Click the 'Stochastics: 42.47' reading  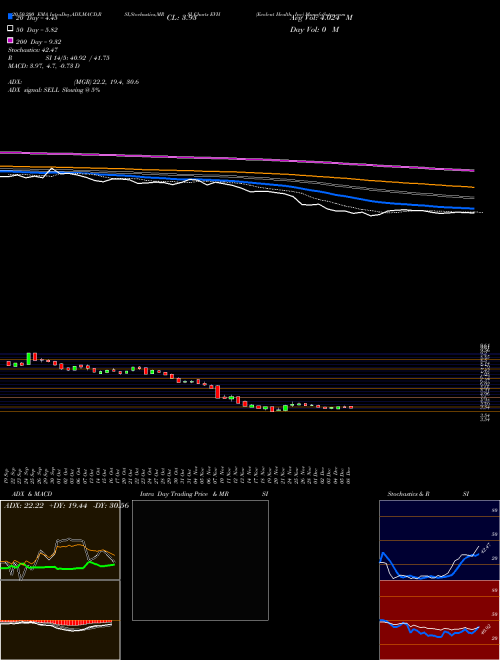(x=33, y=50)
